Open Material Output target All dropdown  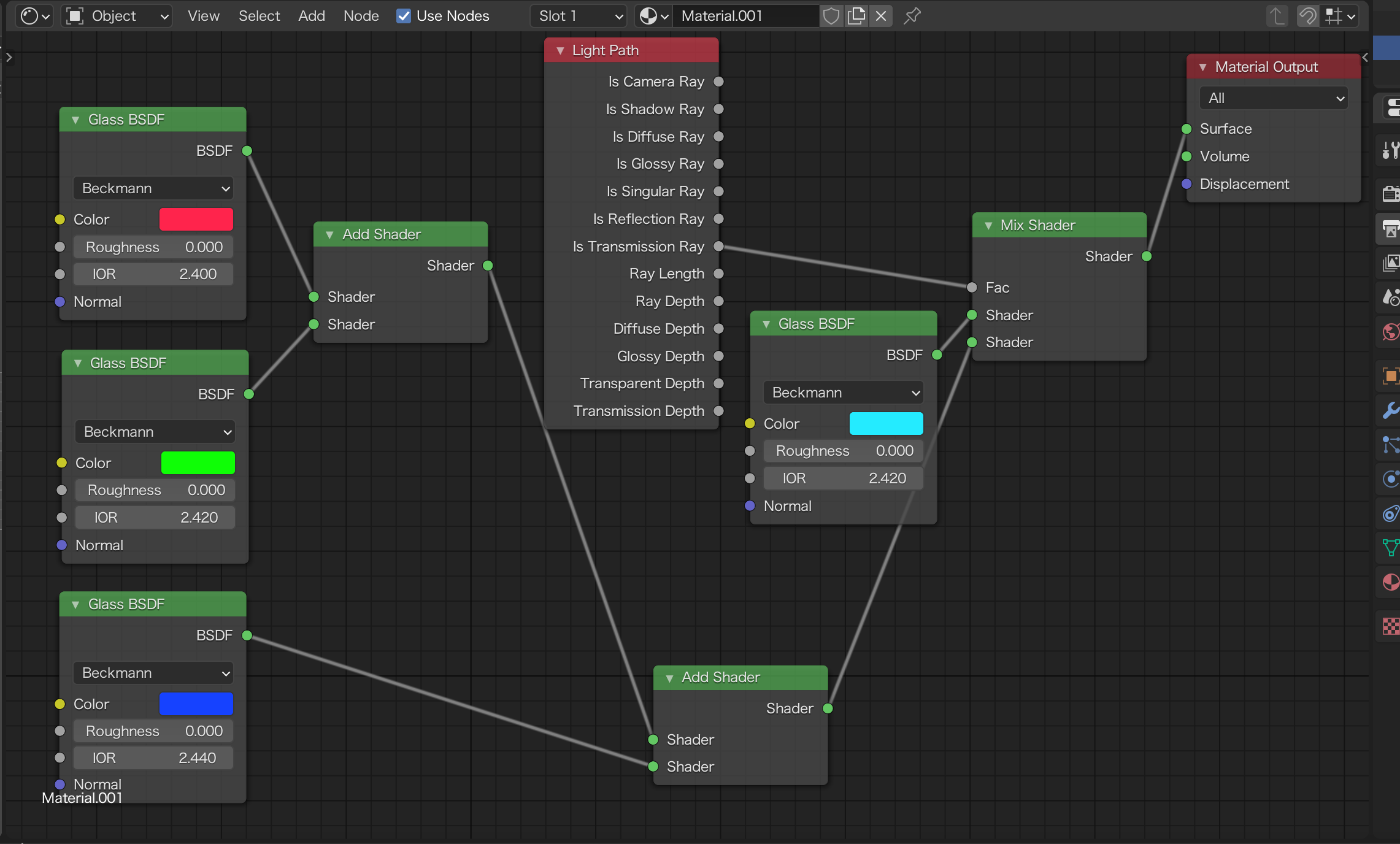point(1274,98)
